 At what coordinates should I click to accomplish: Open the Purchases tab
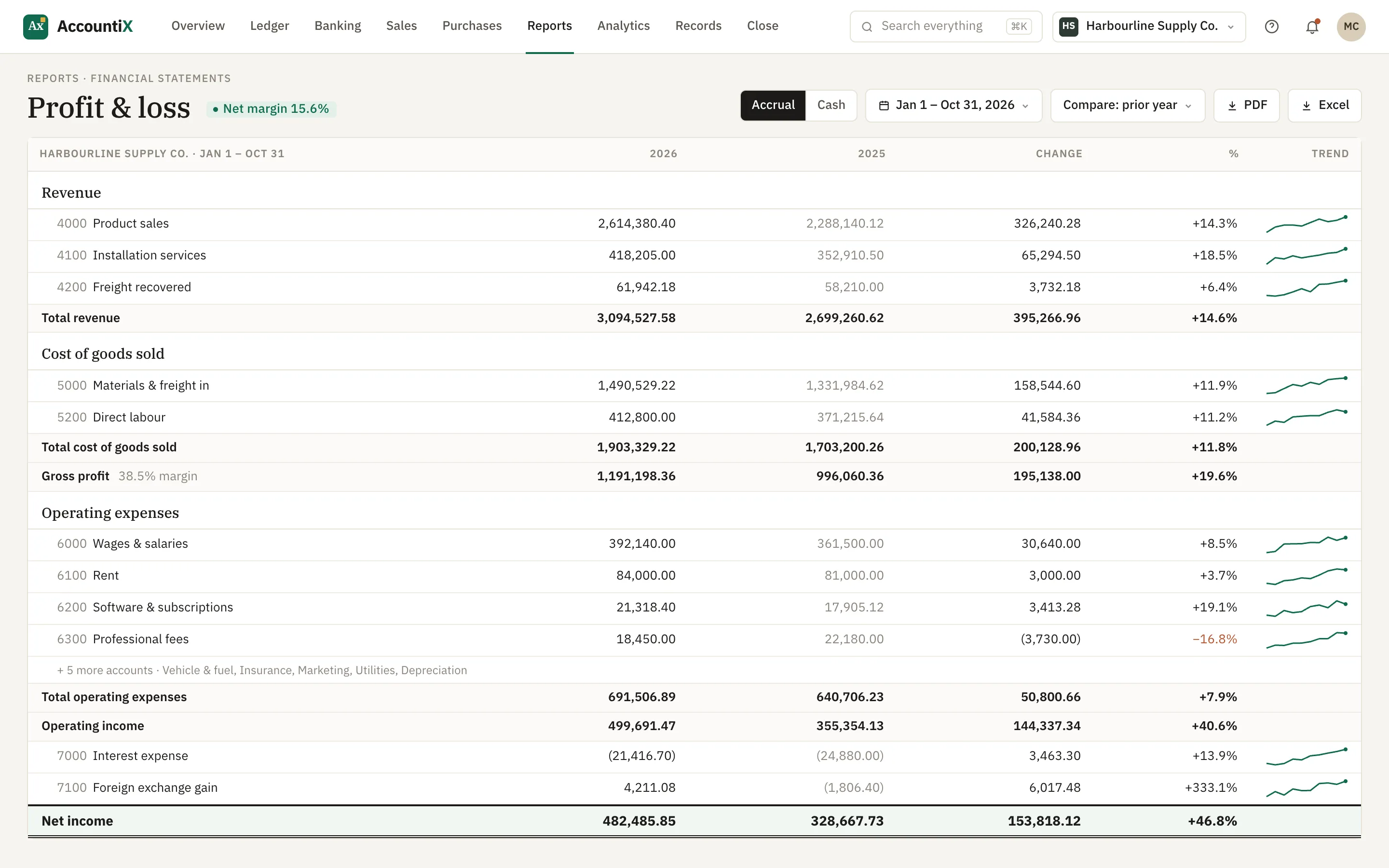472,26
